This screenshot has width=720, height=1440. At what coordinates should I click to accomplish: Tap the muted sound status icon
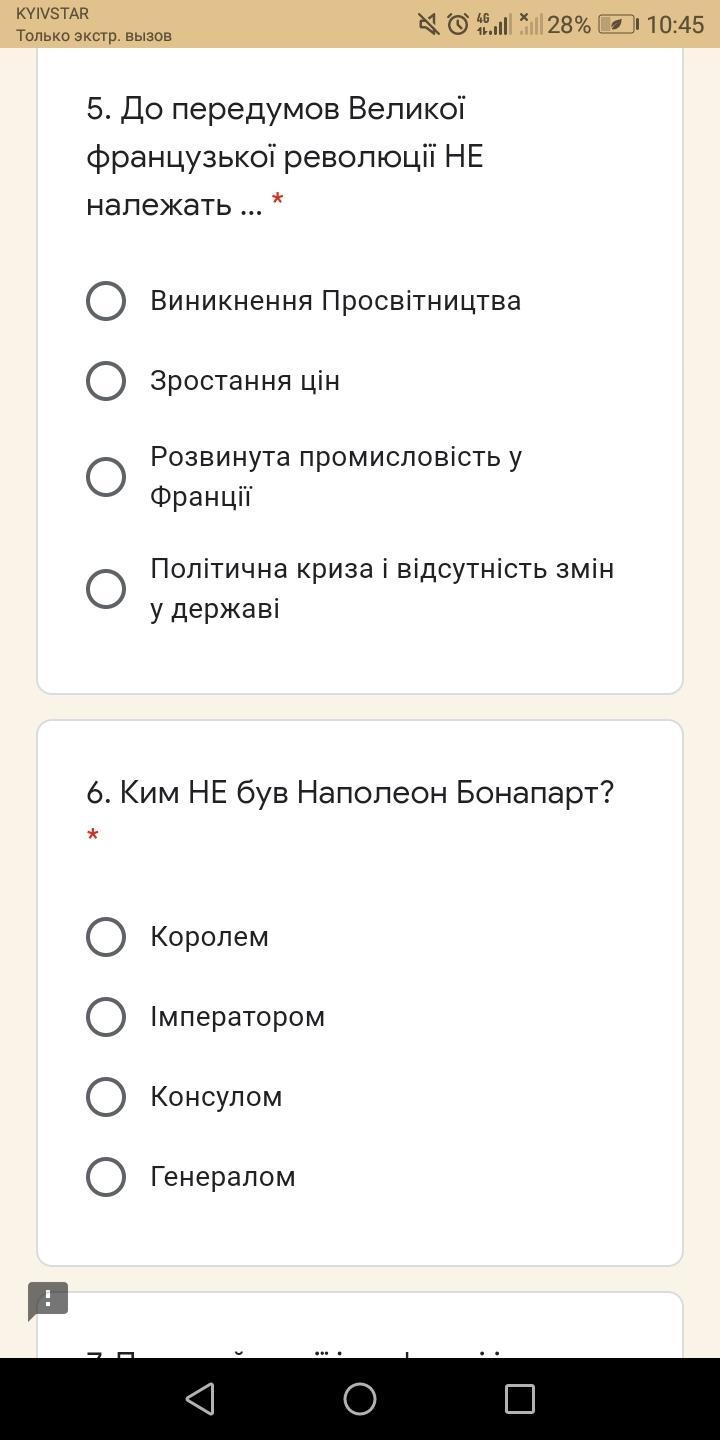point(429,24)
